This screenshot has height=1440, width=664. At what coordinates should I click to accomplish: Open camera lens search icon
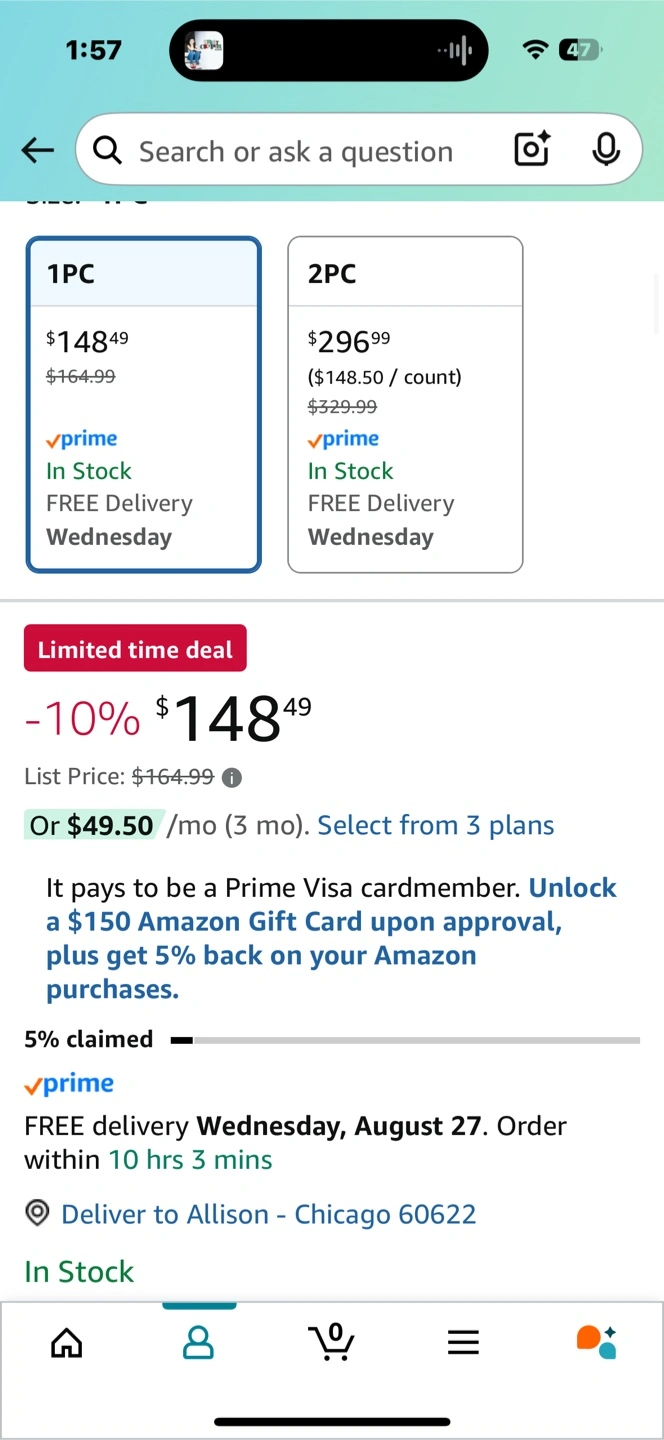coord(532,150)
